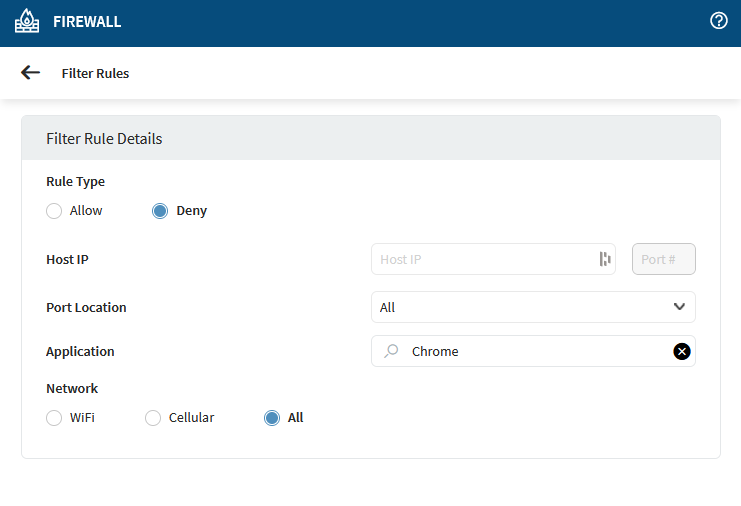The width and height of the screenshot is (741, 506).
Task: Select the Deny rule type
Action: tap(160, 211)
